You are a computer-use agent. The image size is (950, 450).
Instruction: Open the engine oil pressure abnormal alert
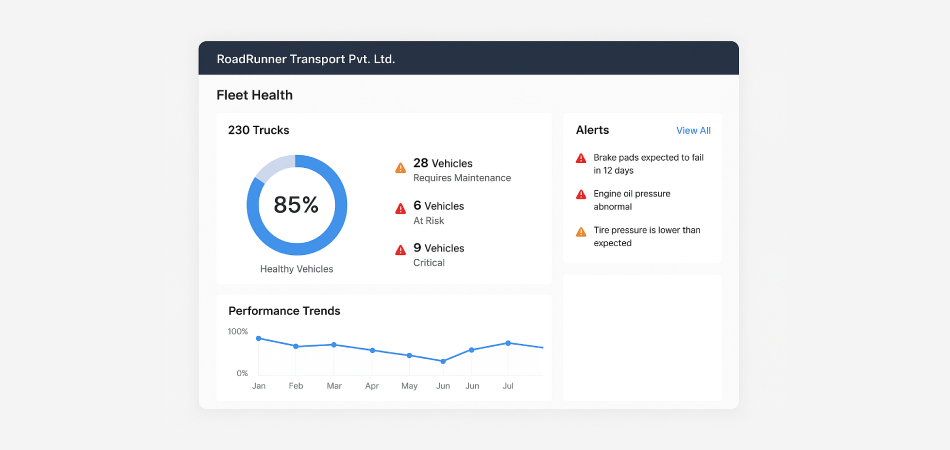pyautogui.click(x=632, y=200)
